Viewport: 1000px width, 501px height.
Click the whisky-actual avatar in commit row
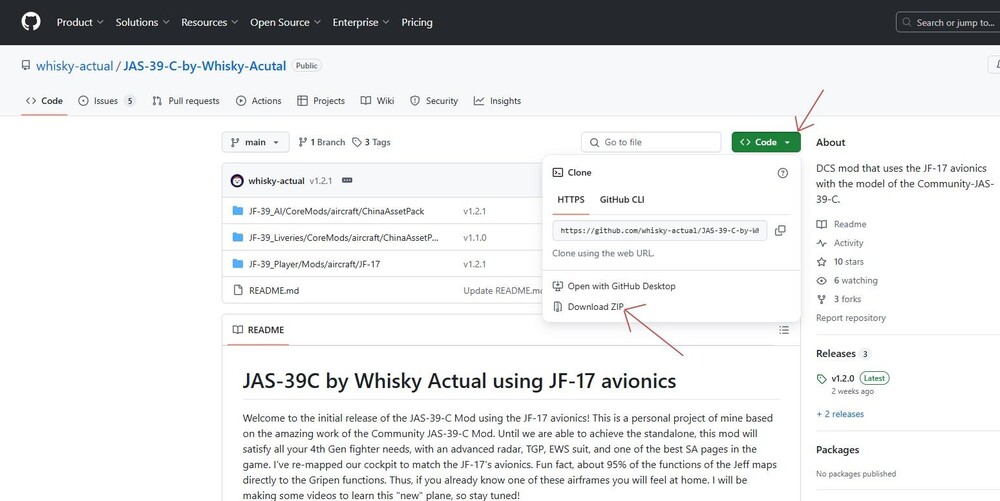tap(237, 181)
